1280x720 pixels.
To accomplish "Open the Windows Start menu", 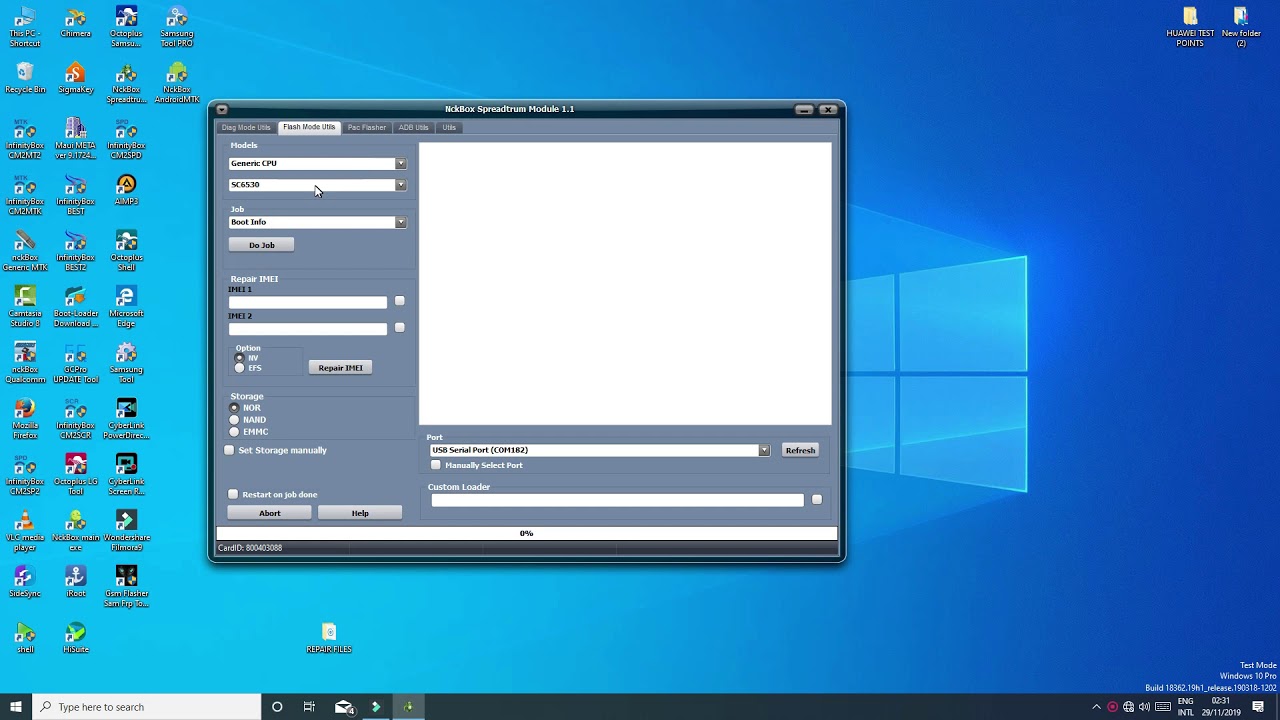I will pos(16,707).
